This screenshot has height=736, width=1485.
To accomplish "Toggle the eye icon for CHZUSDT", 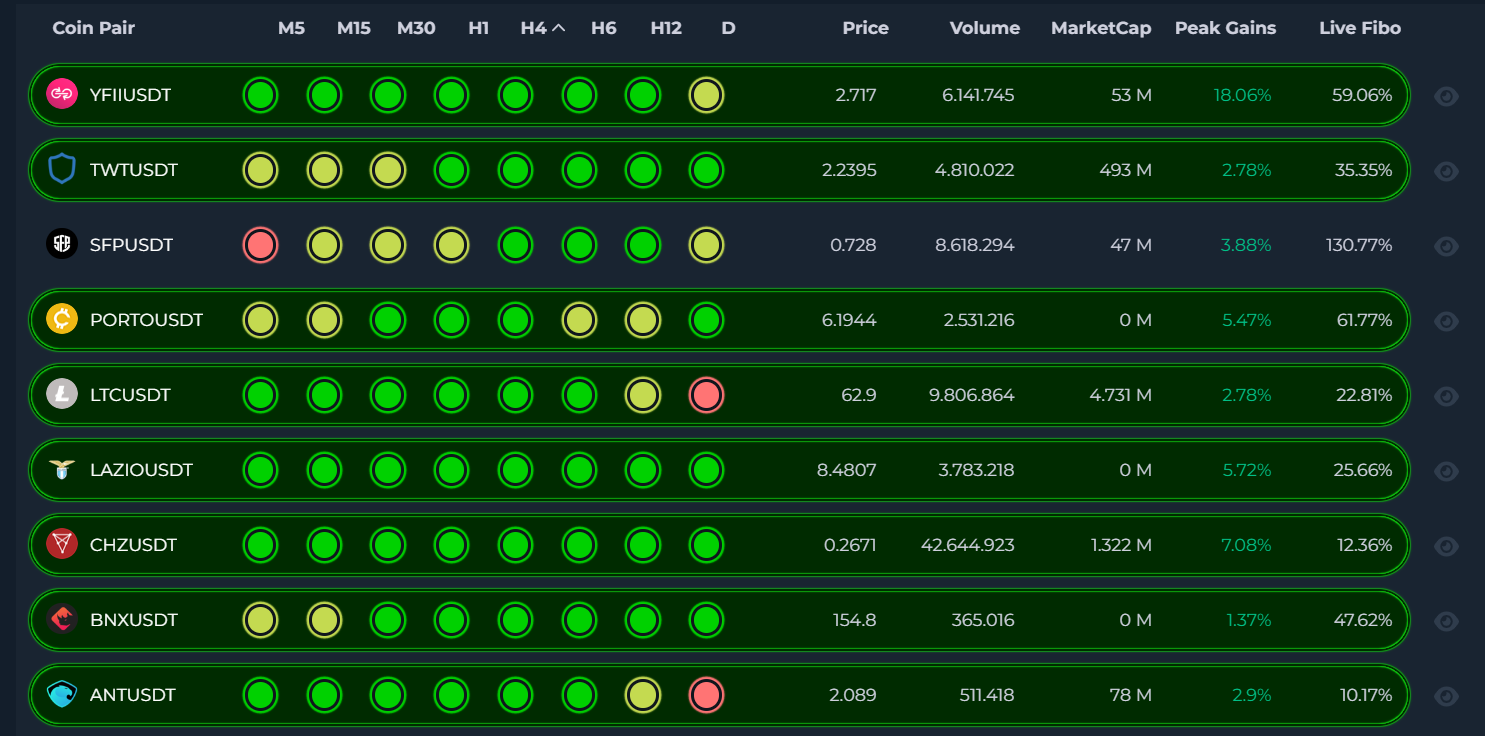I will (1446, 546).
